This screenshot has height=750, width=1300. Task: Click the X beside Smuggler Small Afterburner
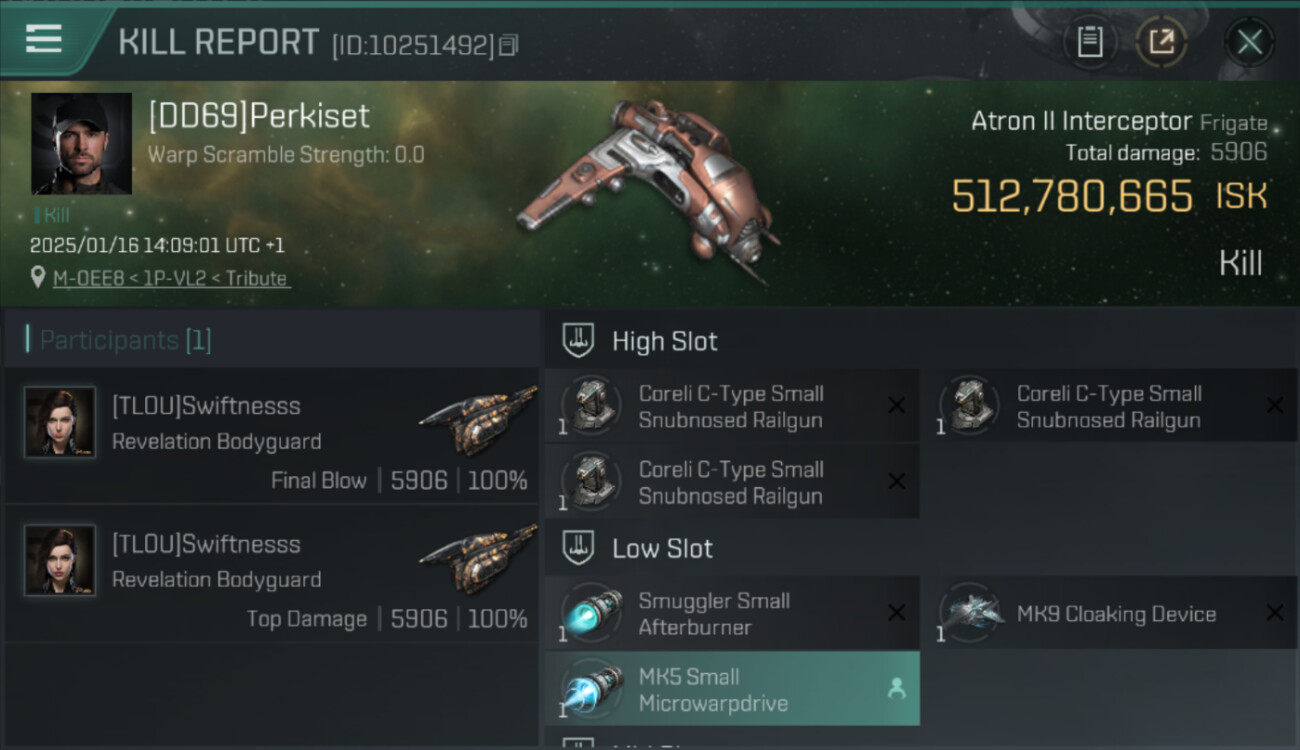(x=897, y=613)
